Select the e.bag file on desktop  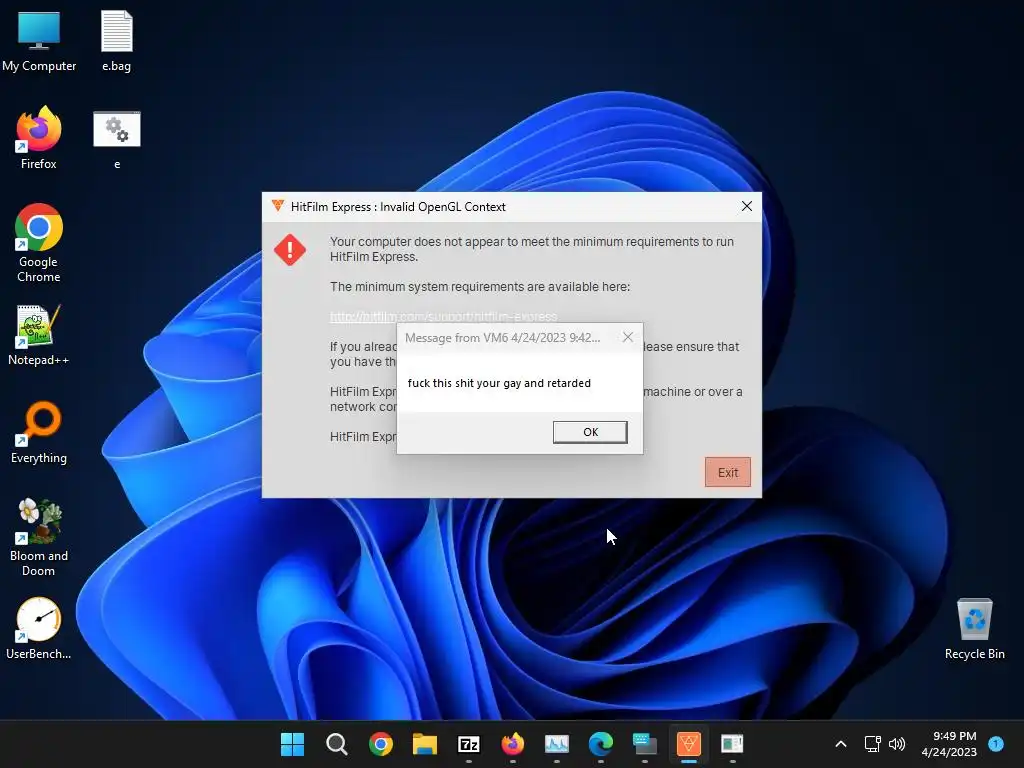(x=116, y=41)
